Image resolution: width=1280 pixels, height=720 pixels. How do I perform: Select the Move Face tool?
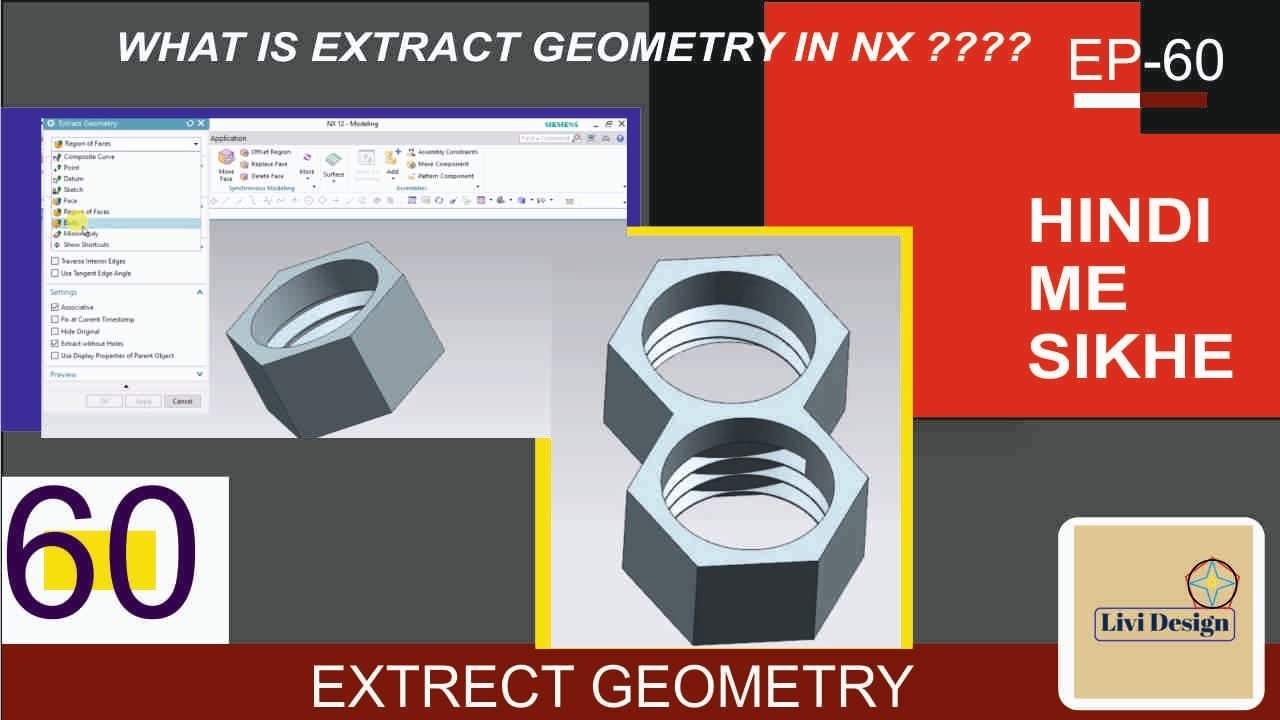226,165
